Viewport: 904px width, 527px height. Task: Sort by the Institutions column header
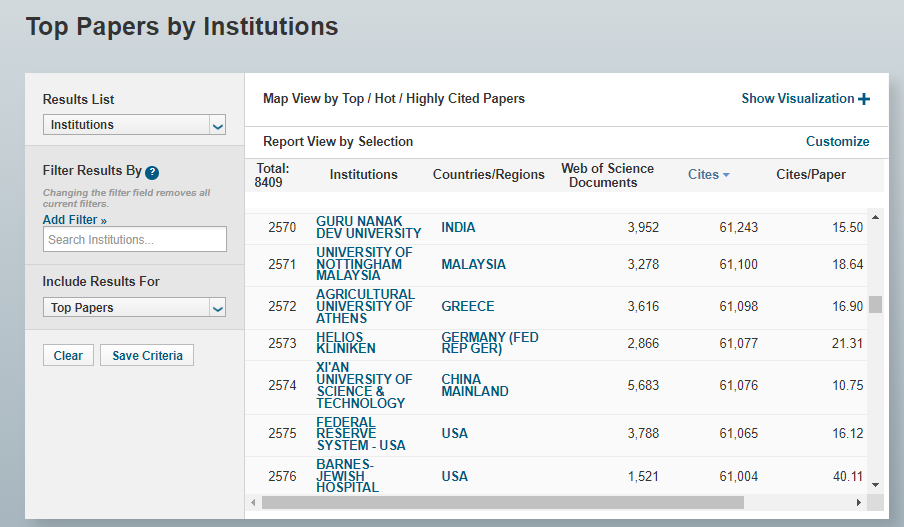click(x=363, y=175)
